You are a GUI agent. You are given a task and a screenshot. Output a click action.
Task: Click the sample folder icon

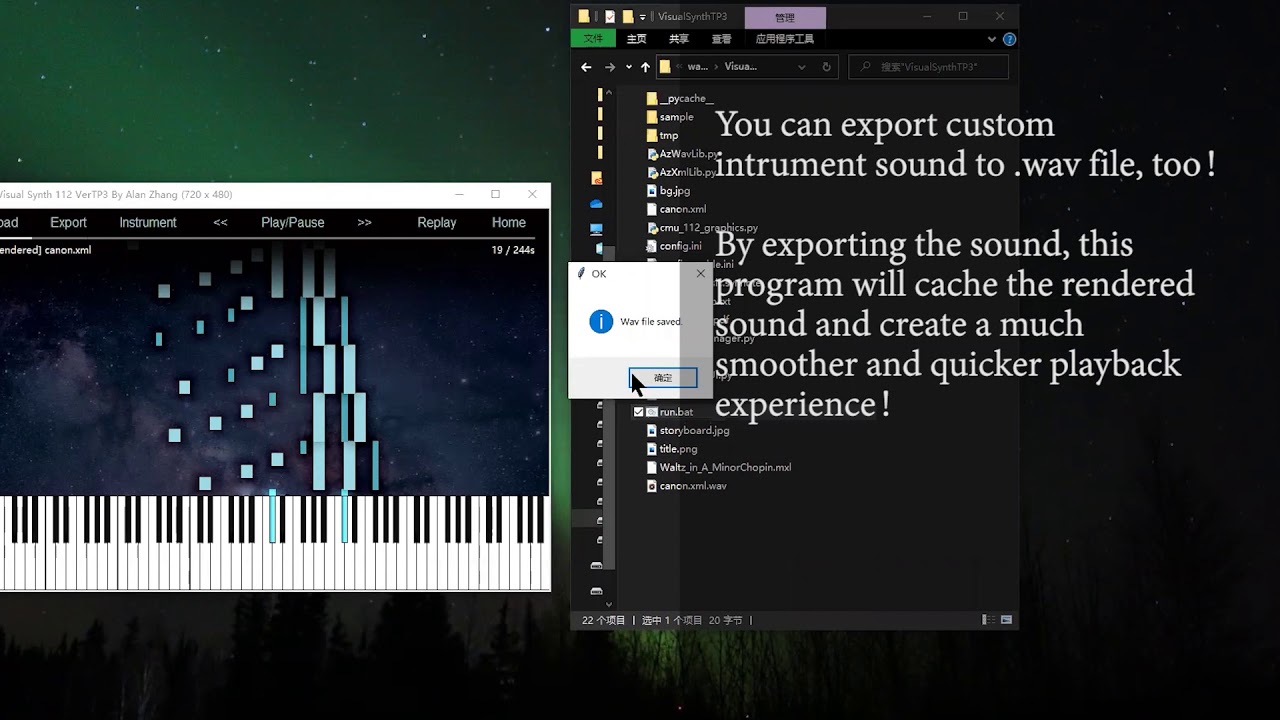pos(652,117)
